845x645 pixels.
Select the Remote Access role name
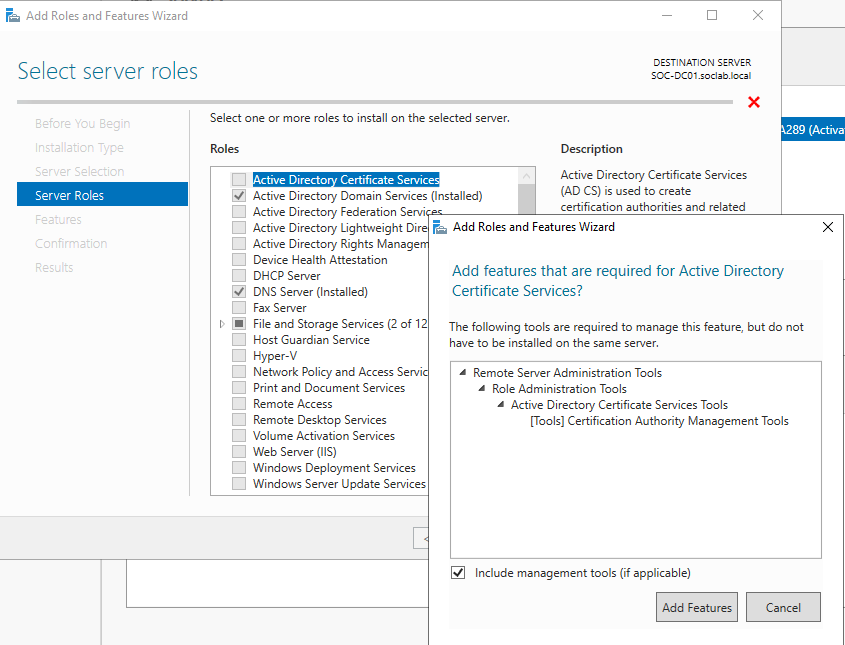click(293, 404)
